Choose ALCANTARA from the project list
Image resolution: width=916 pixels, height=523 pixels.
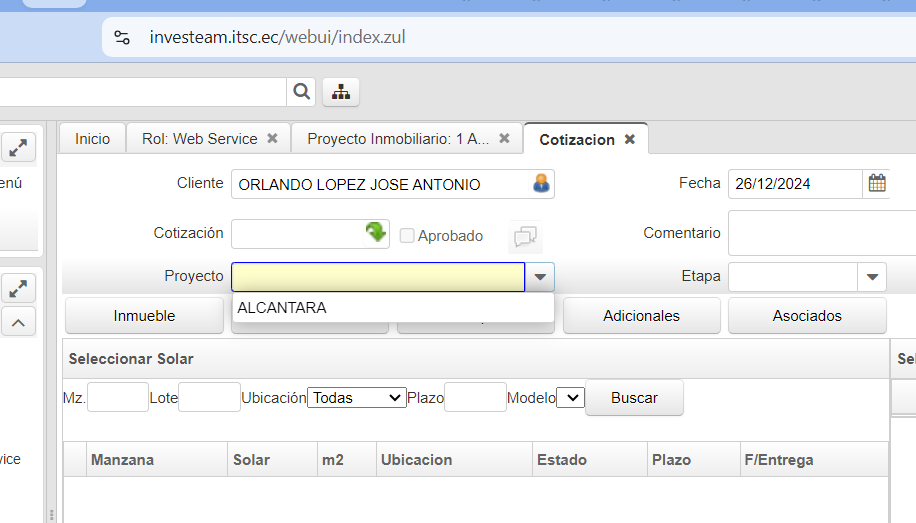282,308
